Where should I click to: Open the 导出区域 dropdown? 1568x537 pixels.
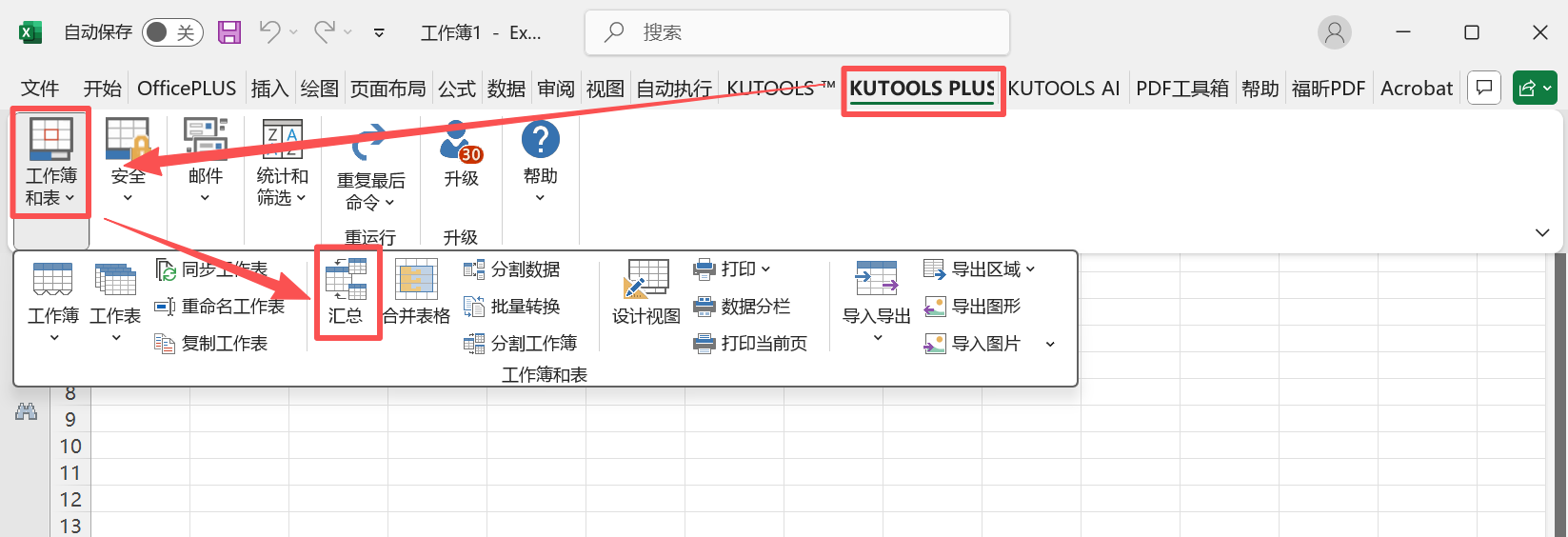pos(980,269)
